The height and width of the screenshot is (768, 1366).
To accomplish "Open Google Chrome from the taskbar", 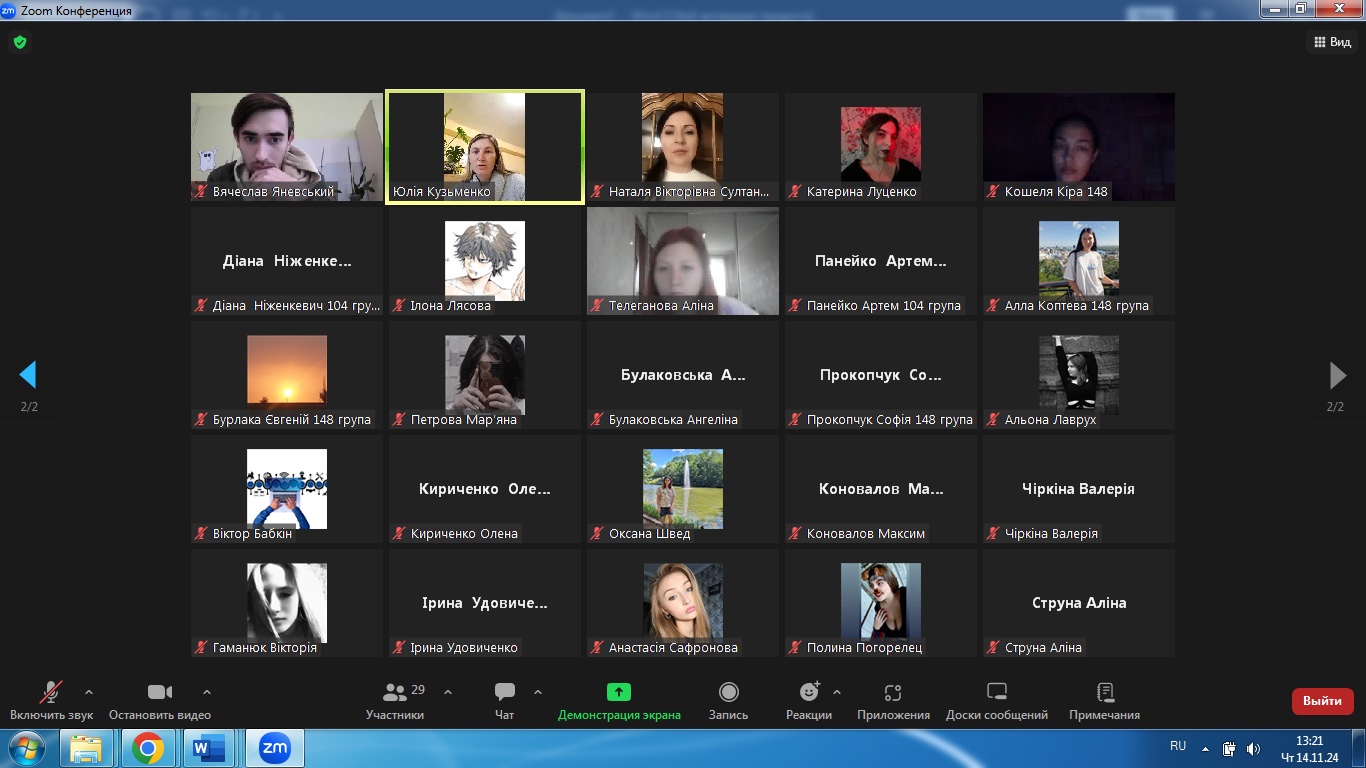I will pyautogui.click(x=148, y=748).
